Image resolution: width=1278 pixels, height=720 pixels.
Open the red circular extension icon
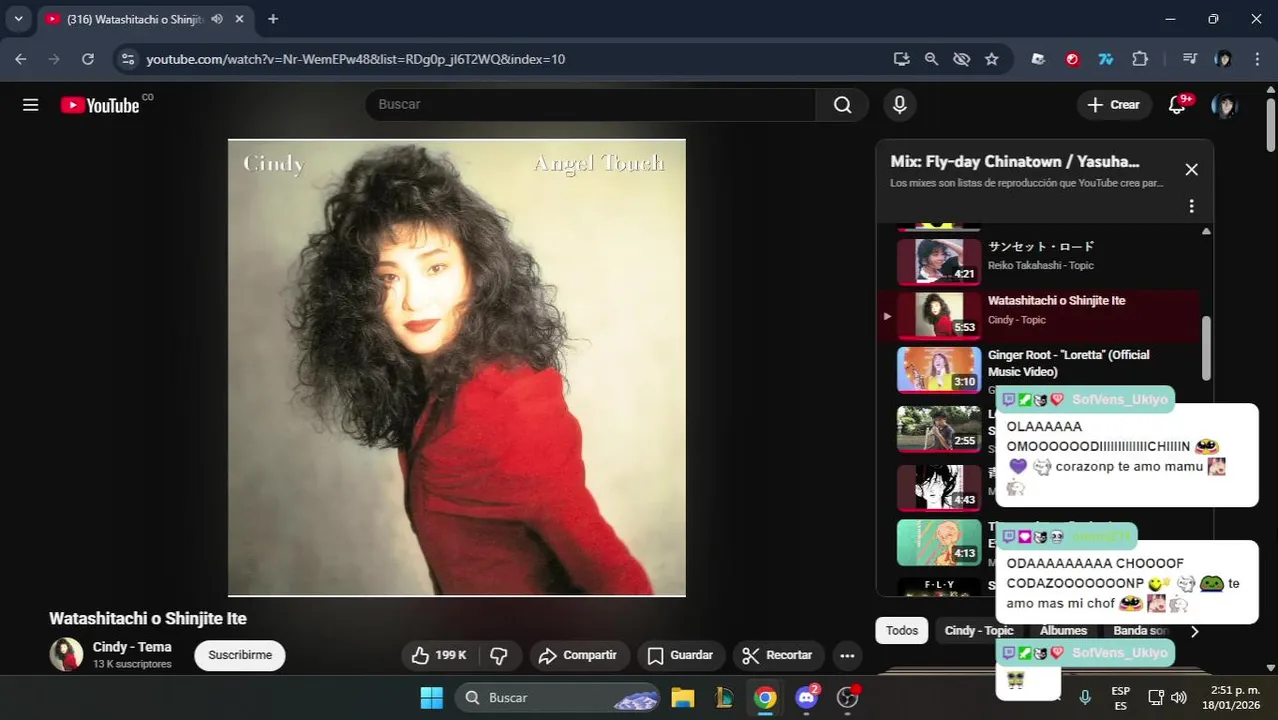(1072, 59)
